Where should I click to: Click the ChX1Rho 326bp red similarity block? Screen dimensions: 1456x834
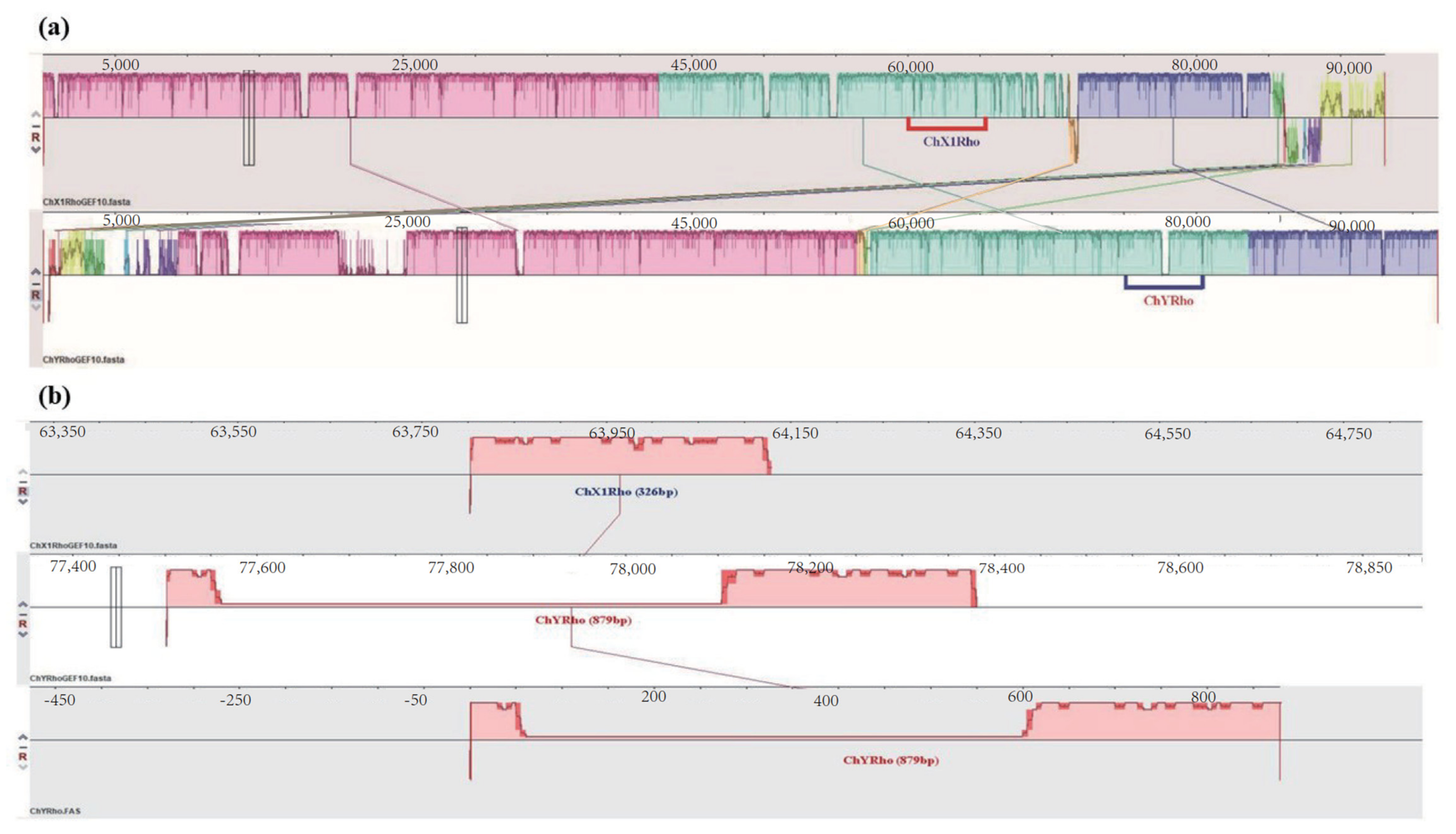(x=620, y=456)
